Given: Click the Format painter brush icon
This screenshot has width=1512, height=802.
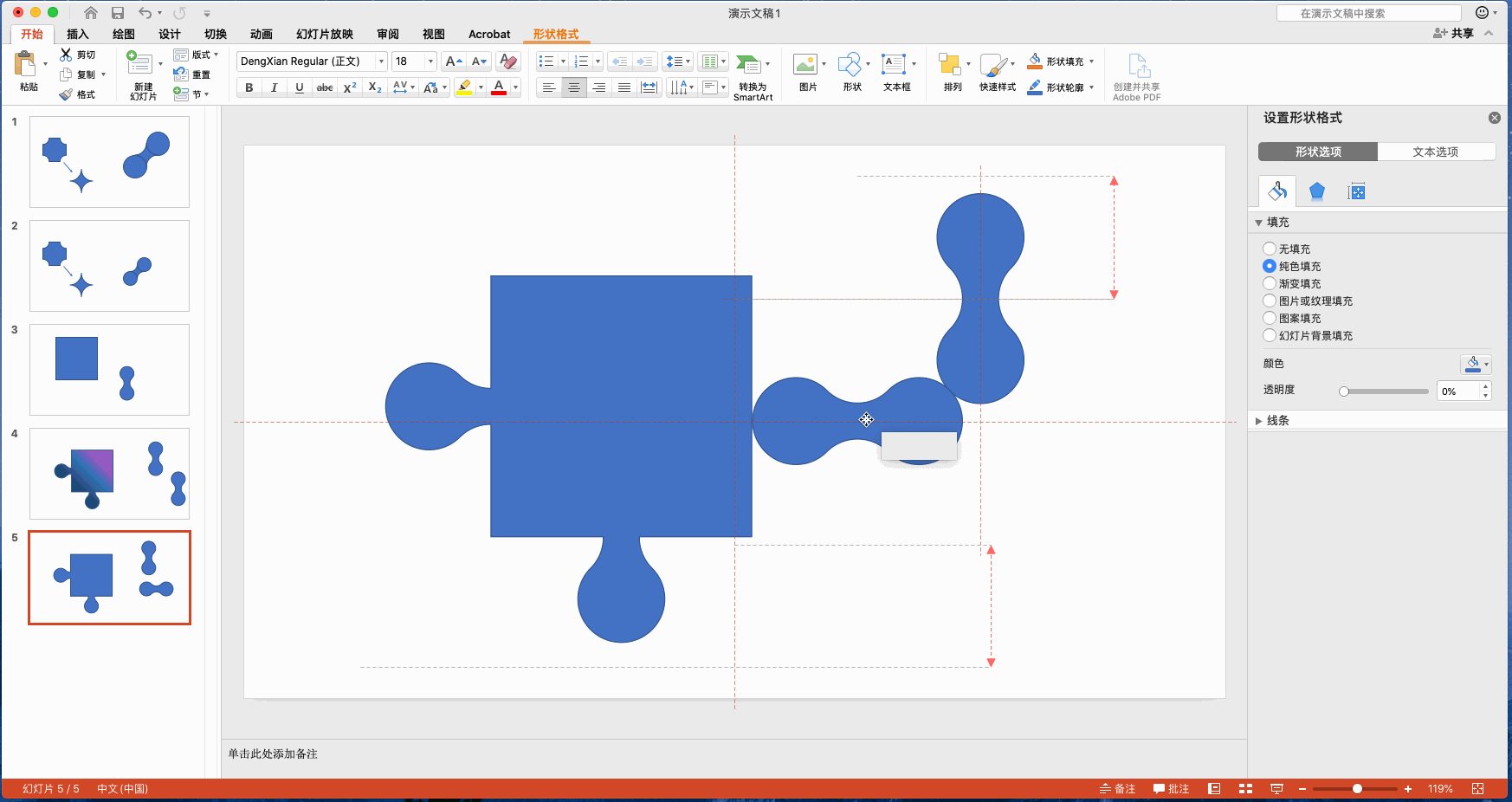Looking at the screenshot, I should pyautogui.click(x=66, y=94).
